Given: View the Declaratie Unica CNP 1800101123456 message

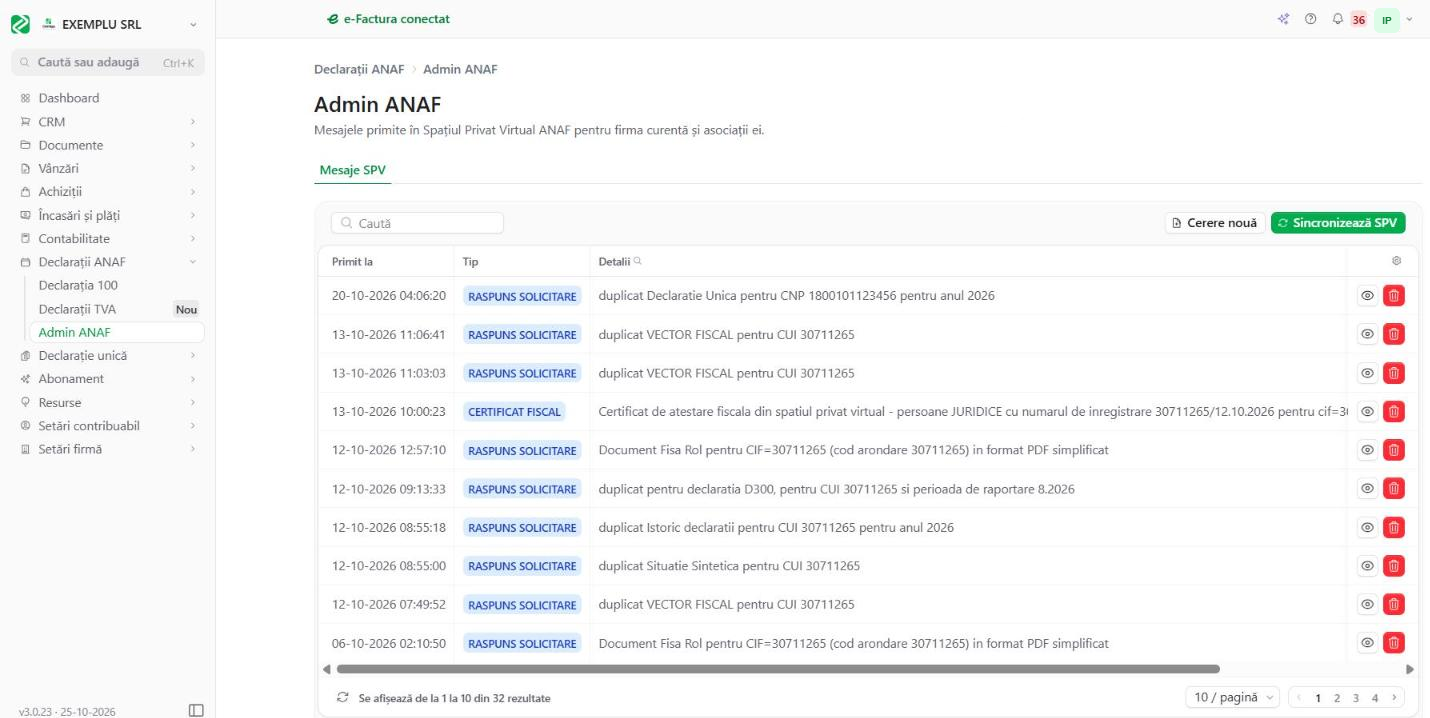Looking at the screenshot, I should [1367, 295].
